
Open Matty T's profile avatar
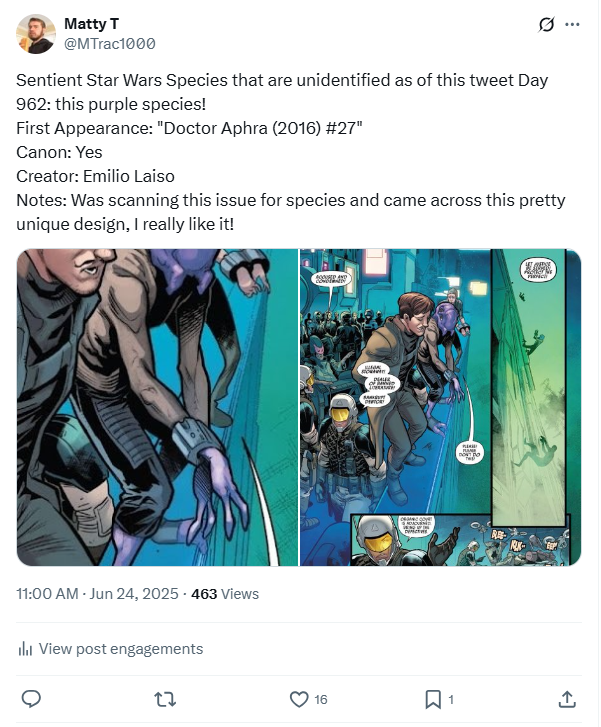[x=36, y=34]
